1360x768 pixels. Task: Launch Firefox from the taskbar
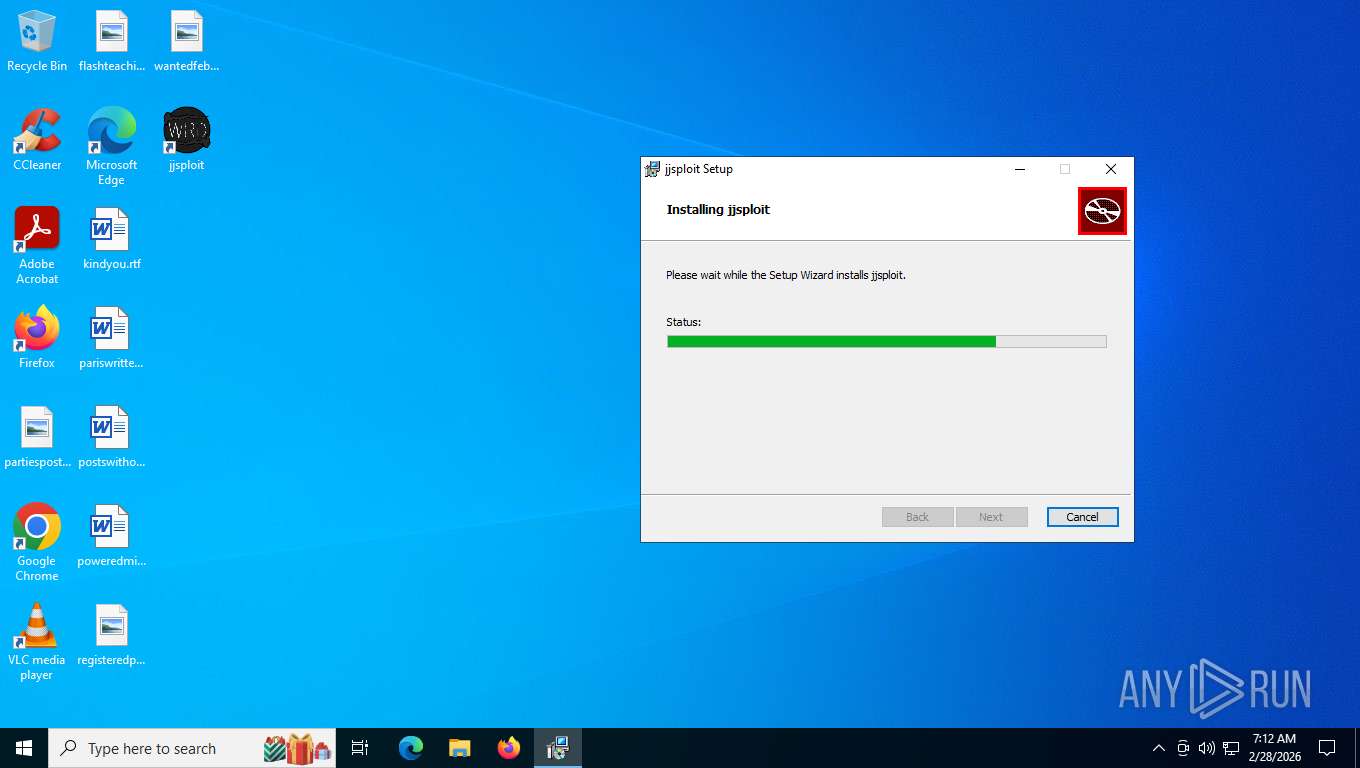[509, 748]
